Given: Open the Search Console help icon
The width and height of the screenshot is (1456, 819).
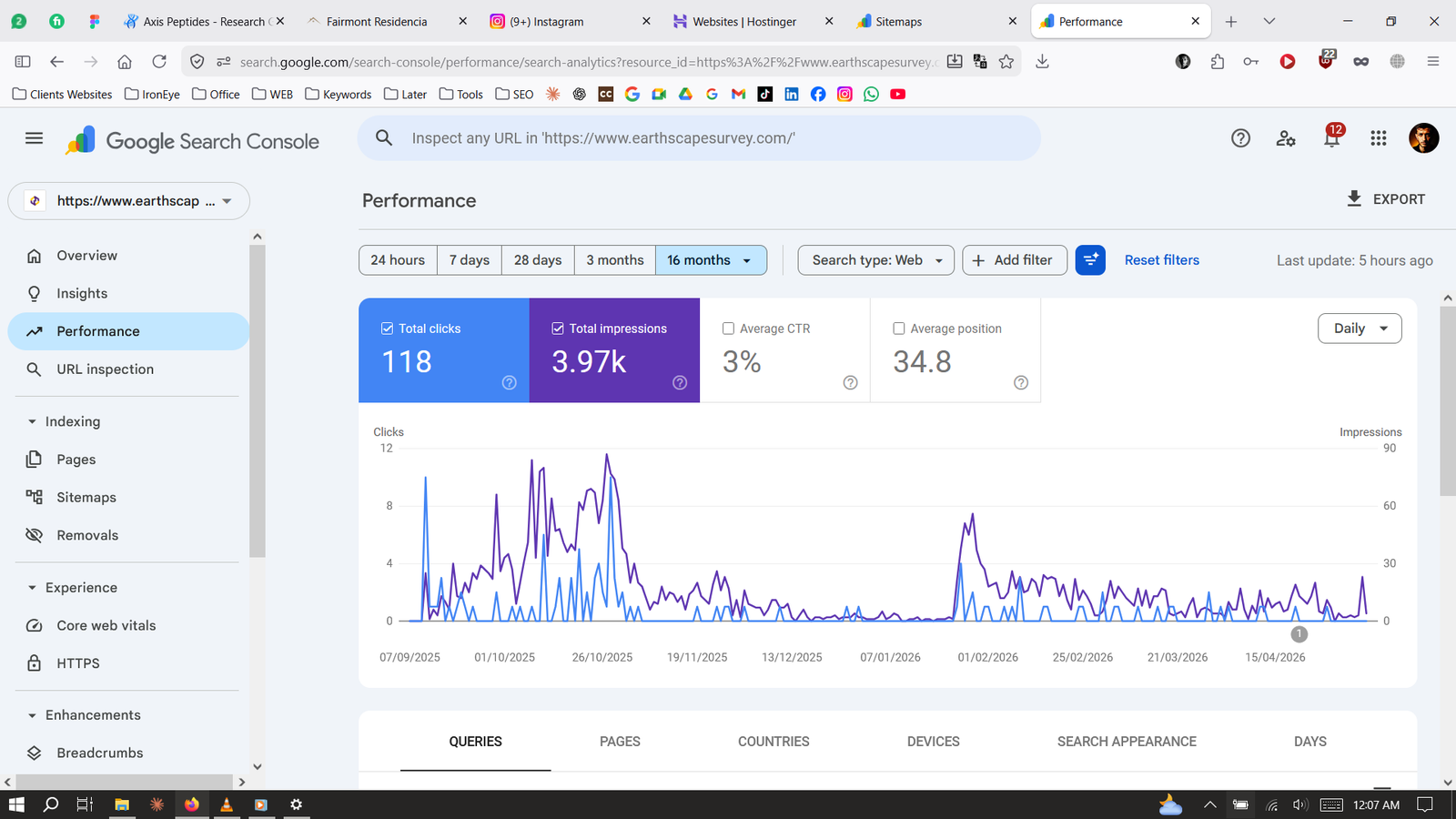Looking at the screenshot, I should point(1240,138).
